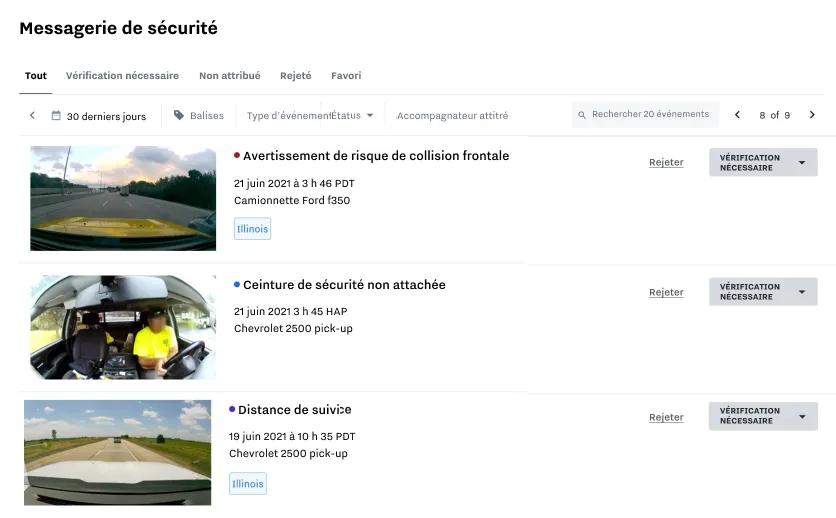The width and height of the screenshot is (836, 518).
Task: Open Distance de suivie event title
Action: (x=294, y=410)
